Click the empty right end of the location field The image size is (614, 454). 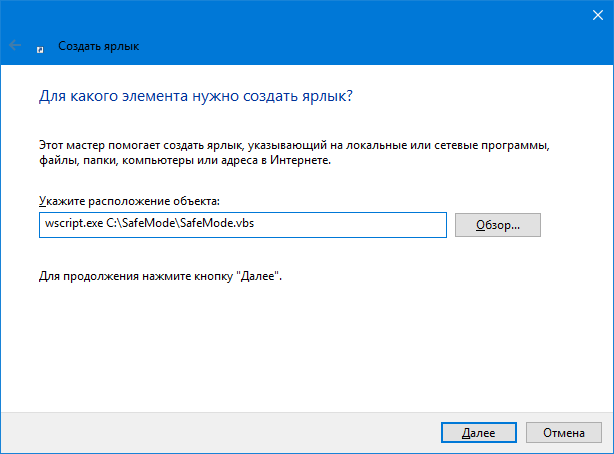click(x=352, y=225)
